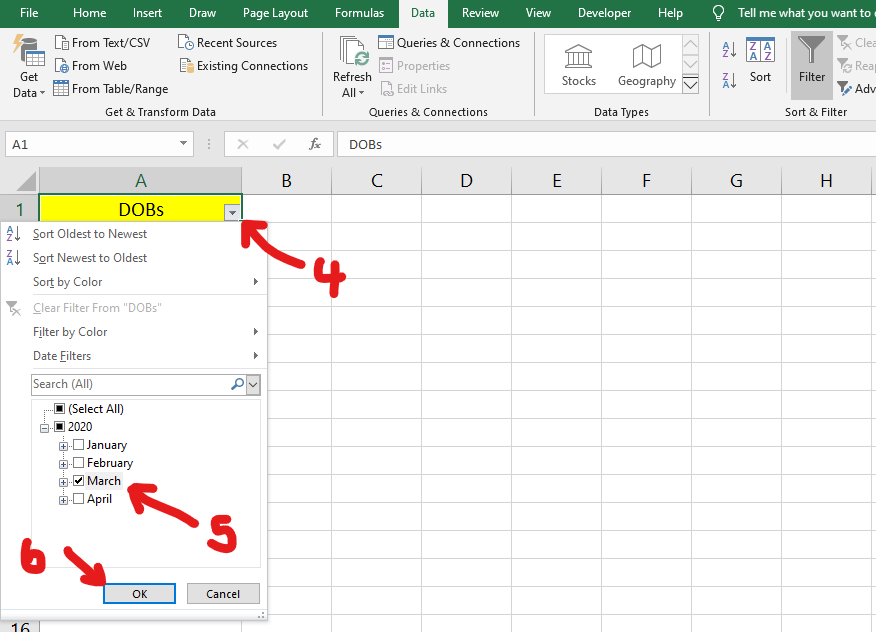This screenshot has height=632, width=876.
Task: Open the File tab
Action: 29,13
